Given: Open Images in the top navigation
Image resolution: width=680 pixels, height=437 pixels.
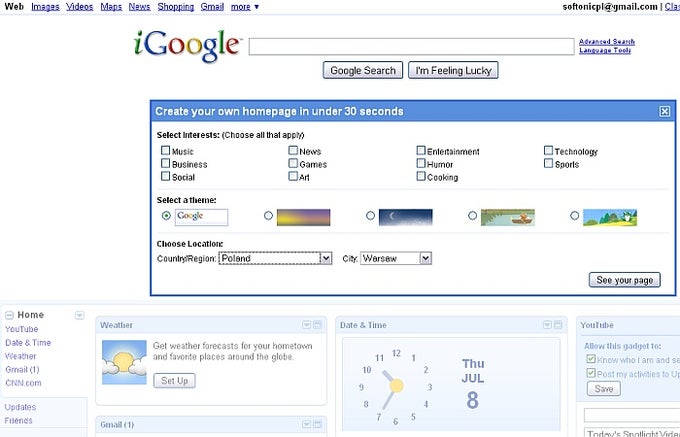Looking at the screenshot, I should click(45, 7).
